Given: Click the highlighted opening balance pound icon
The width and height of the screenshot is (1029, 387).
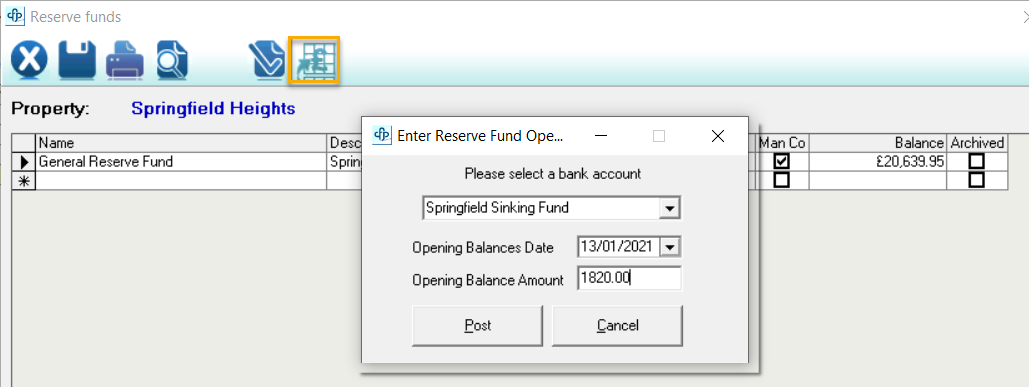Looking at the screenshot, I should tap(314, 60).
